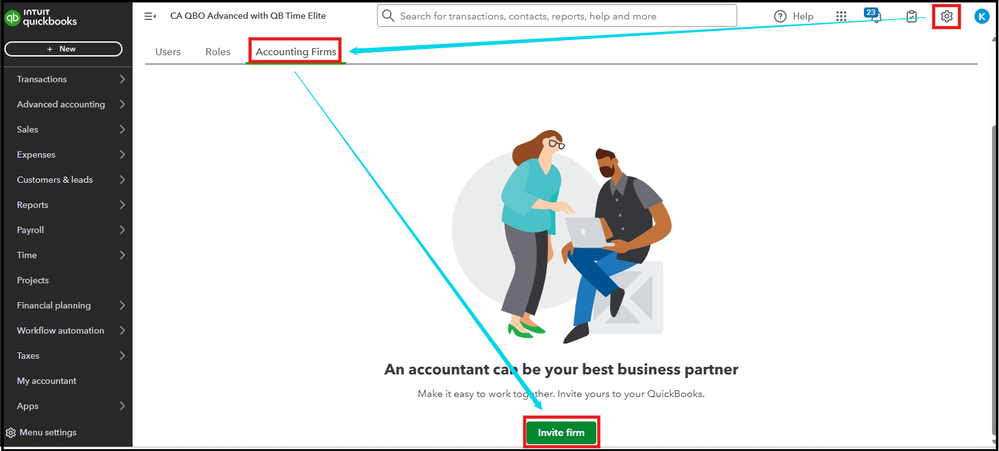Viewport: 999px width, 451px height.
Task: Open the notifications bell with badge
Action: pyautogui.click(x=875, y=16)
